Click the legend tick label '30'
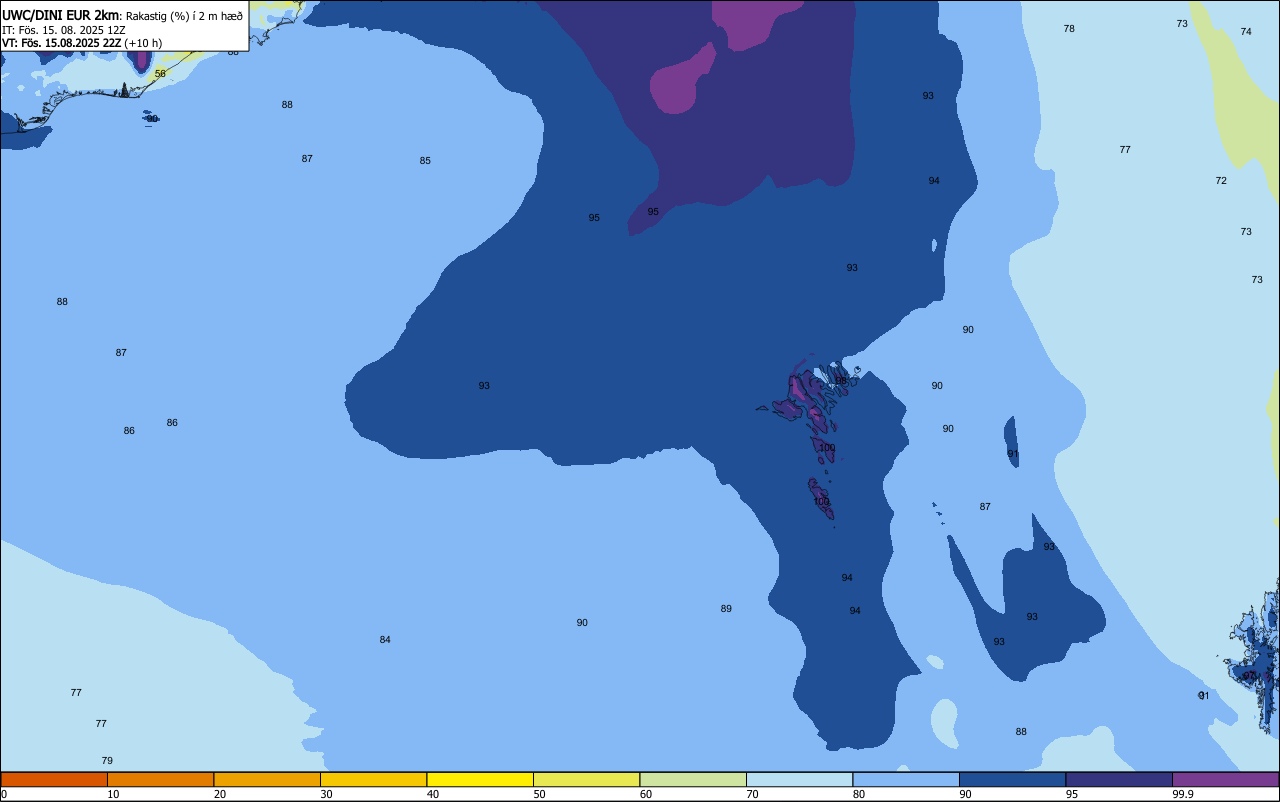This screenshot has height=802, width=1280. point(326,794)
